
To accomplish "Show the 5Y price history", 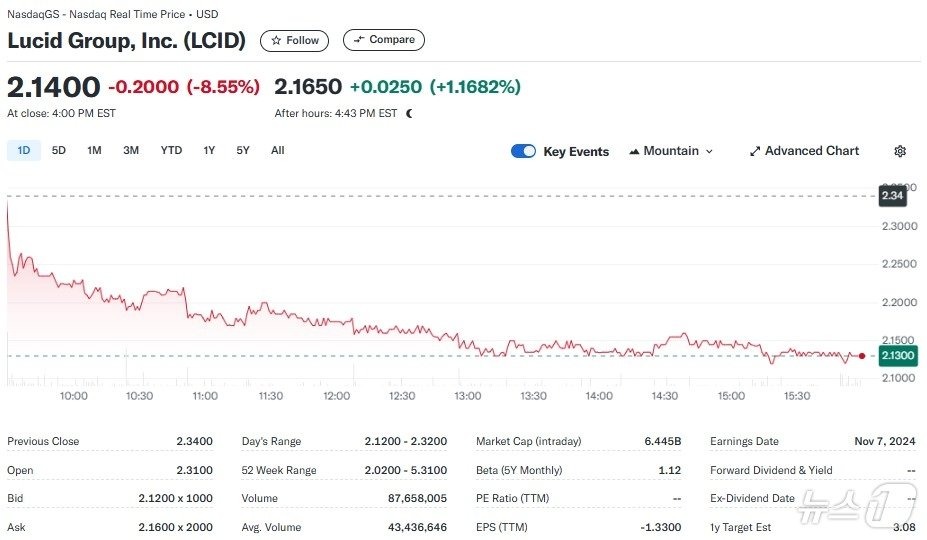I will click(243, 150).
